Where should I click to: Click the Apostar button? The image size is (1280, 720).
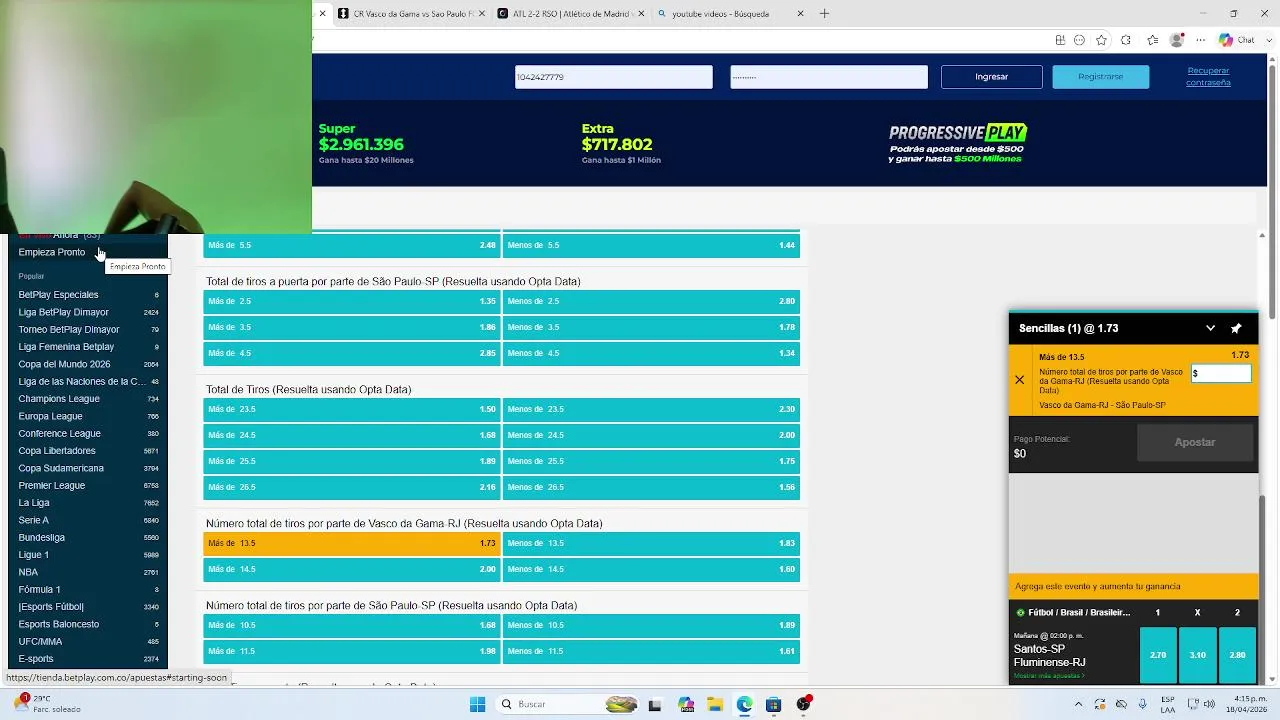tap(1195, 442)
